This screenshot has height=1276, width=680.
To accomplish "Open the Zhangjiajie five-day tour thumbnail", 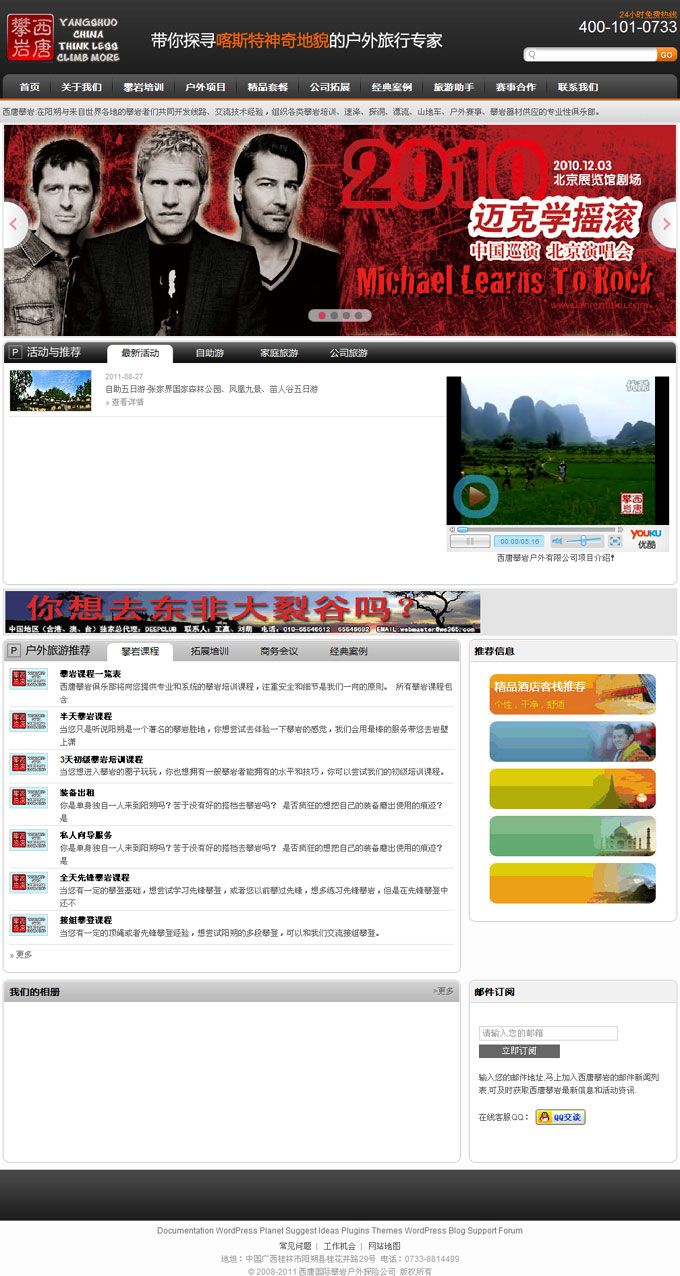I will click(x=50, y=390).
